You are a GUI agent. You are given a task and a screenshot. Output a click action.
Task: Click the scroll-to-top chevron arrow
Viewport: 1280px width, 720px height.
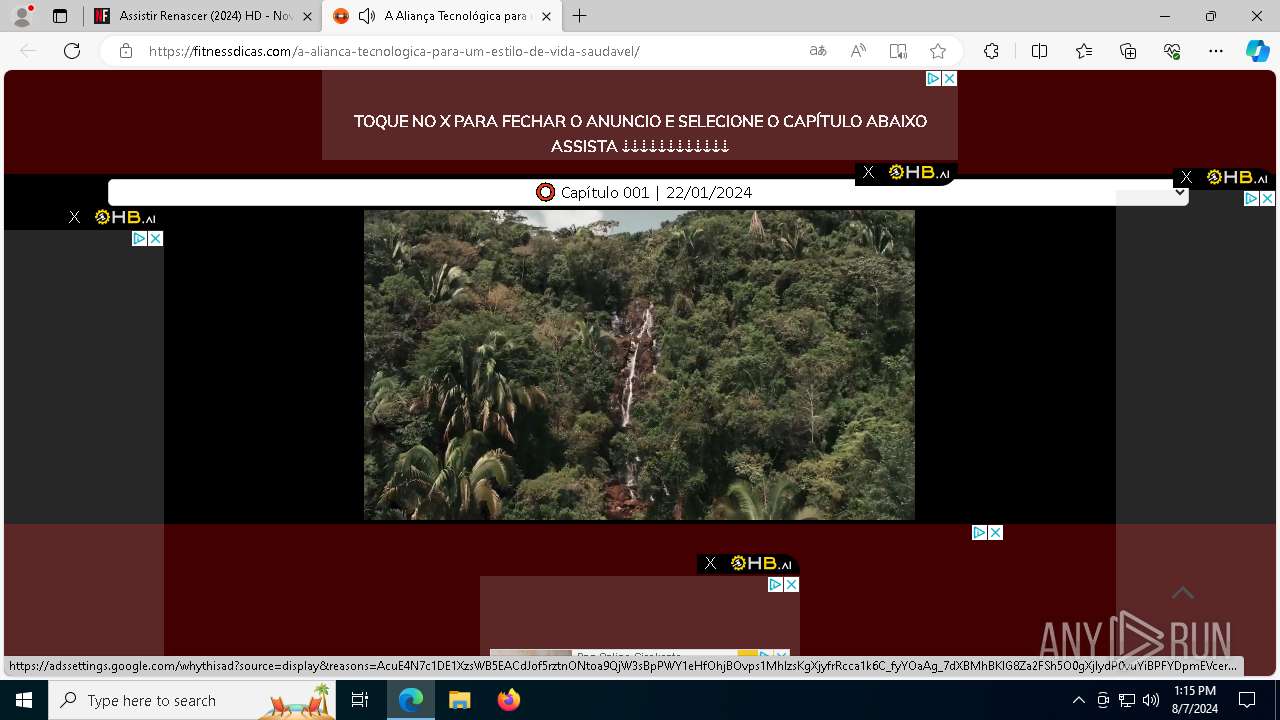[1183, 593]
